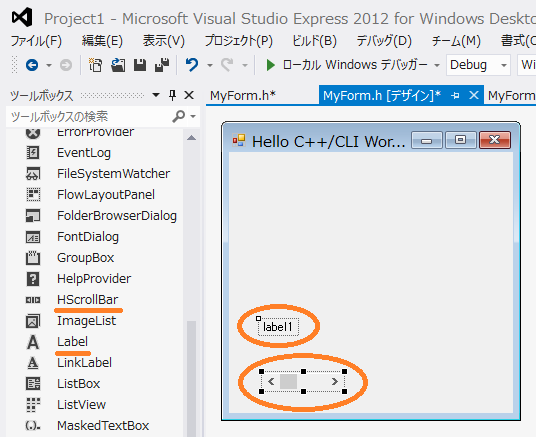Screen dimensions: 536x437
Task: Click the navigate backward arrow icon
Action: [32, 65]
